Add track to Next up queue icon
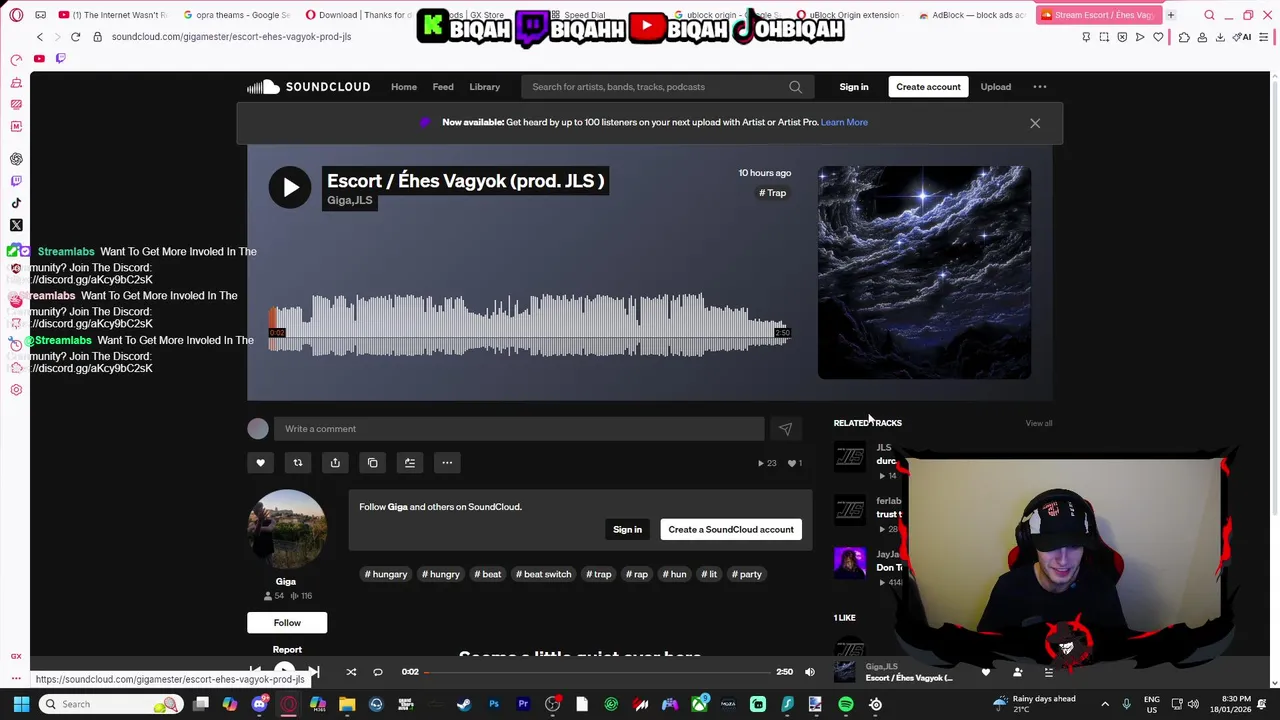1280x720 pixels. [410, 463]
